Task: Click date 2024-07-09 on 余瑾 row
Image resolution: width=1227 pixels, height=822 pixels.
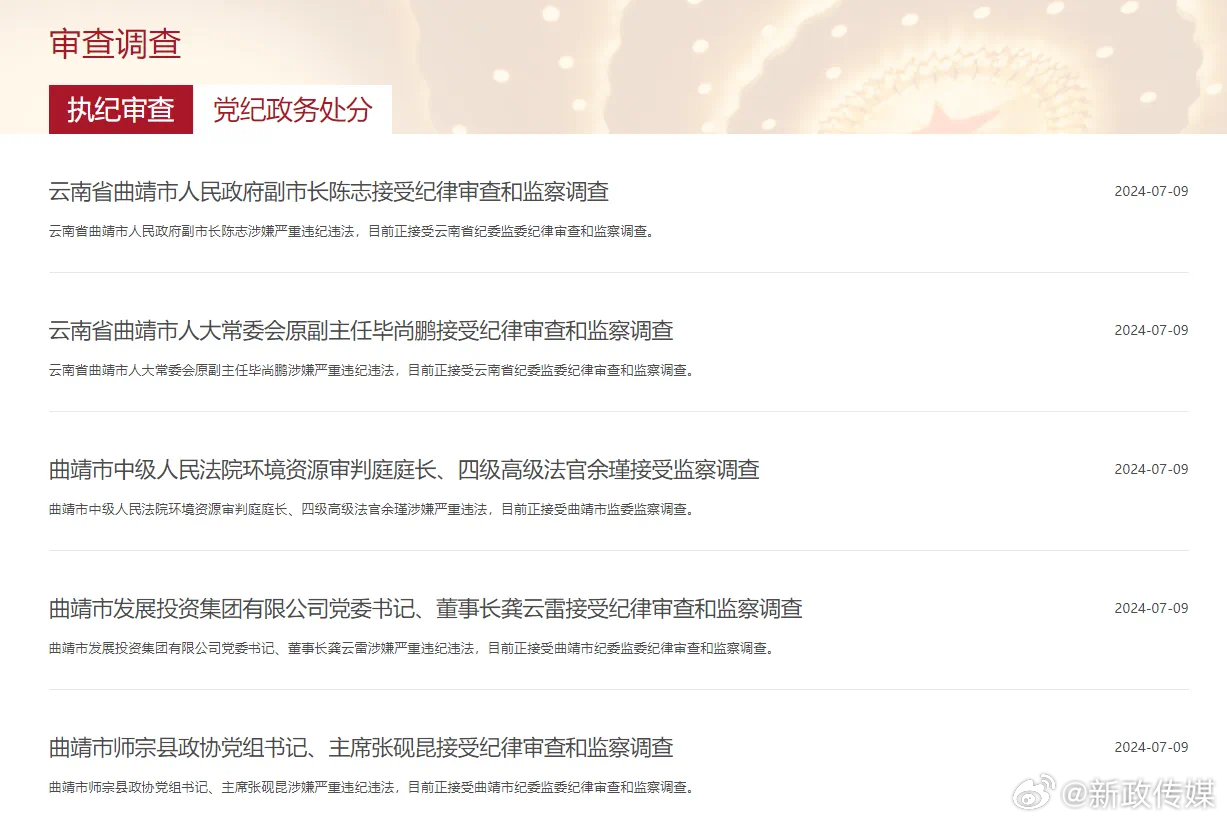Action: tap(1151, 470)
